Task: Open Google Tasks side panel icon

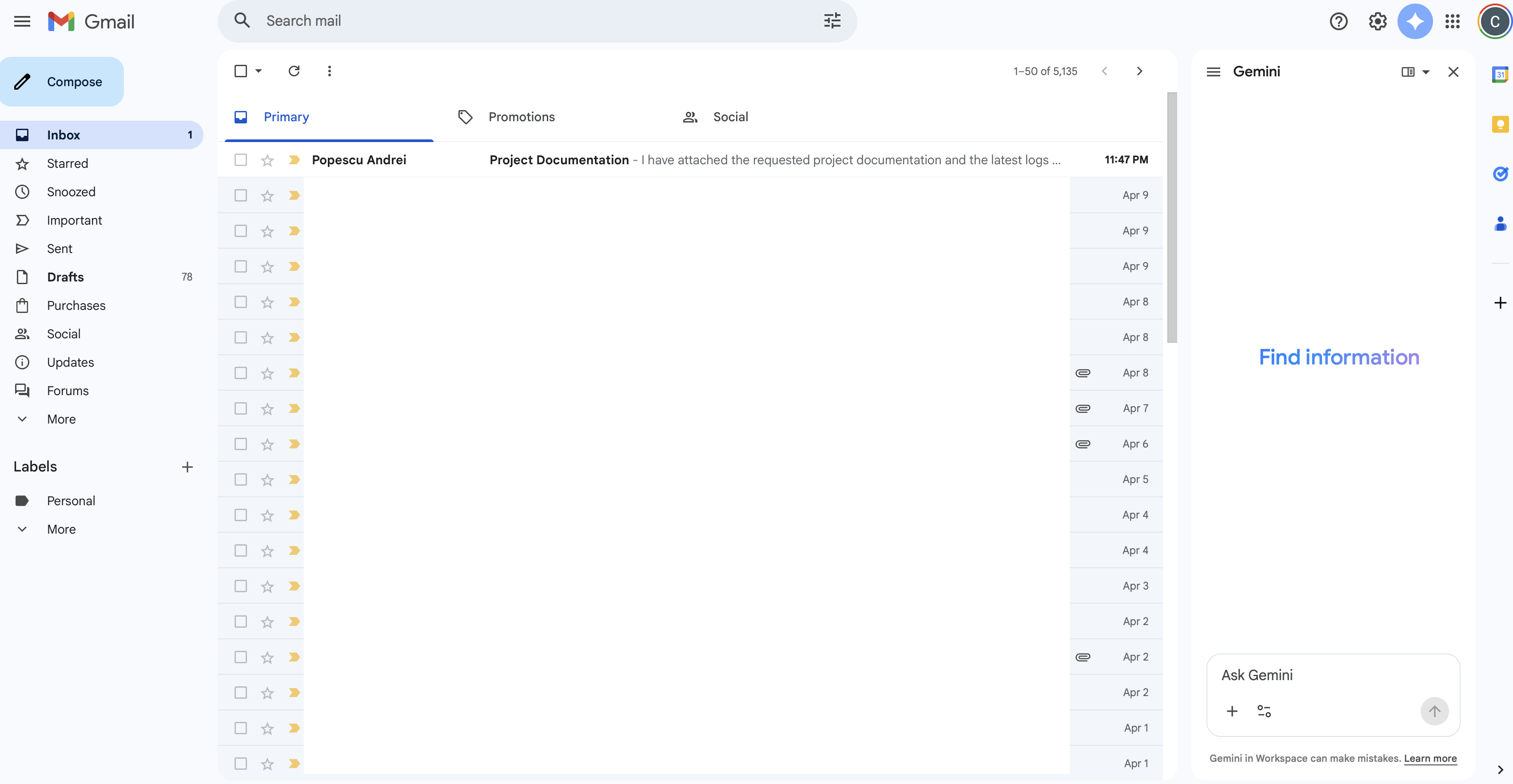Action: tap(1500, 174)
